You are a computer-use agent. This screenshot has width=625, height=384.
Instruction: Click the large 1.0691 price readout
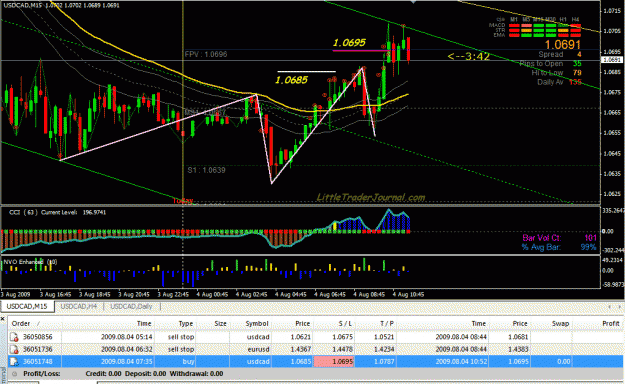tap(563, 44)
